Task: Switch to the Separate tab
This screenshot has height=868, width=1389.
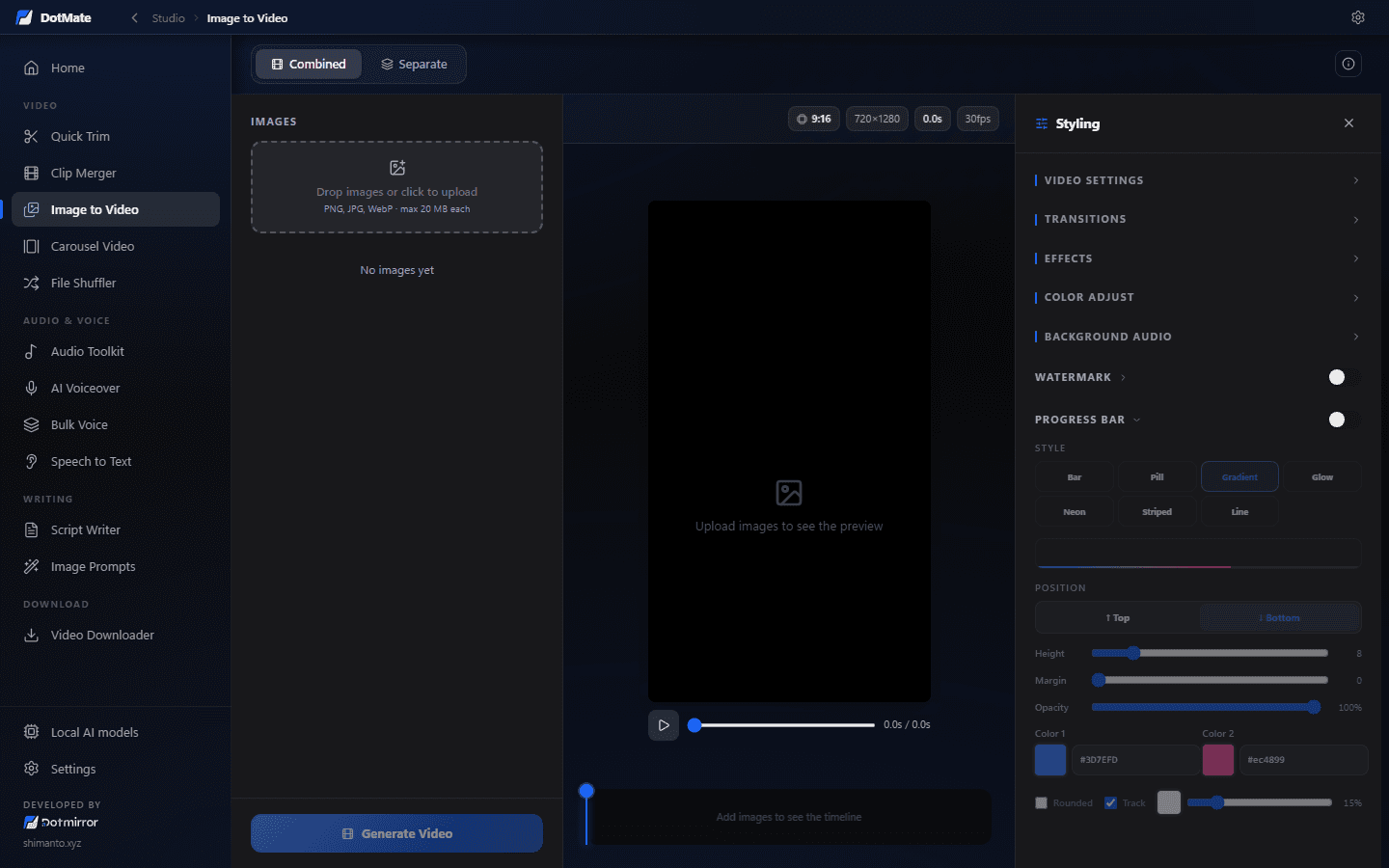Action: coord(414,64)
